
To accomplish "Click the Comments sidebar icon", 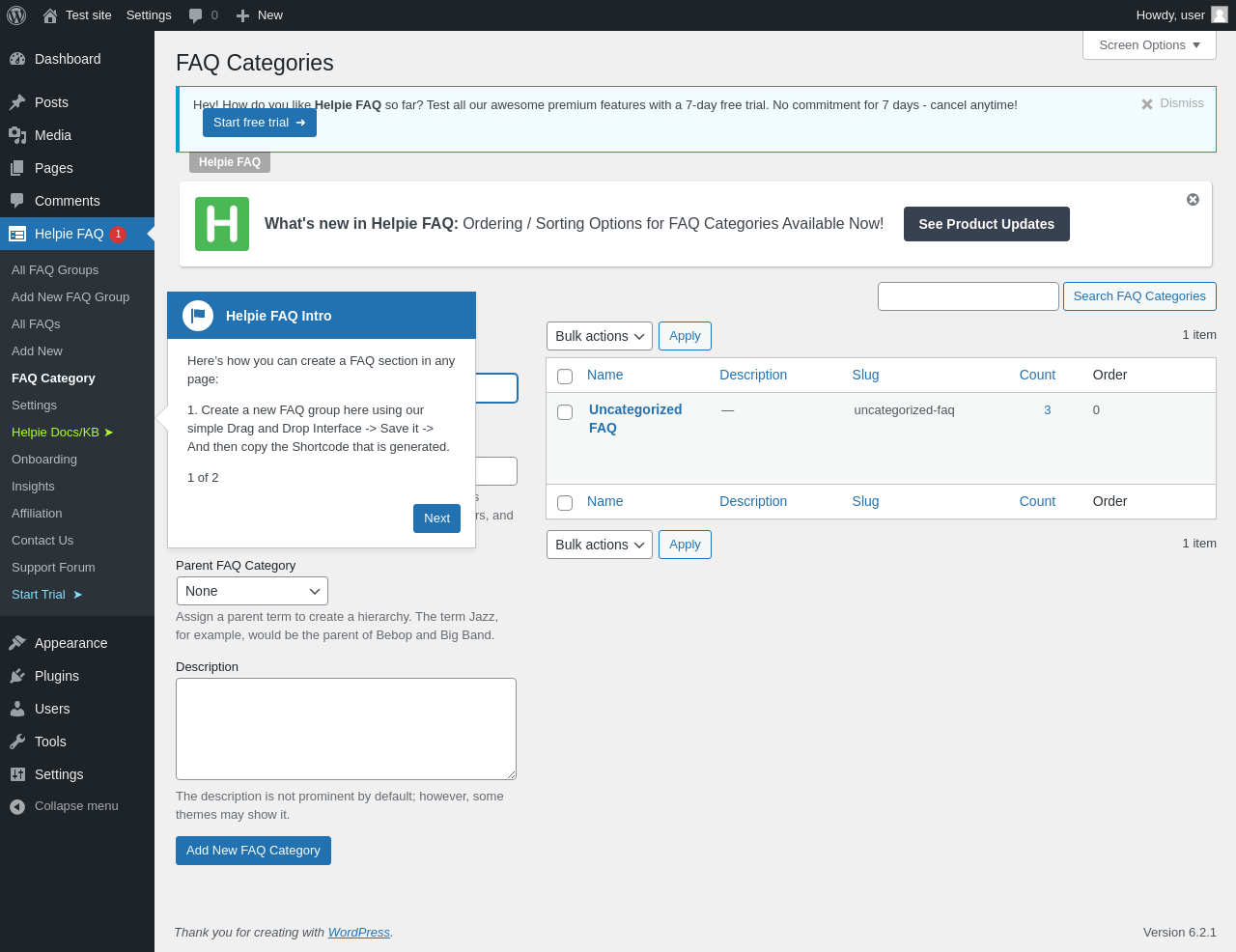I will (x=17, y=201).
